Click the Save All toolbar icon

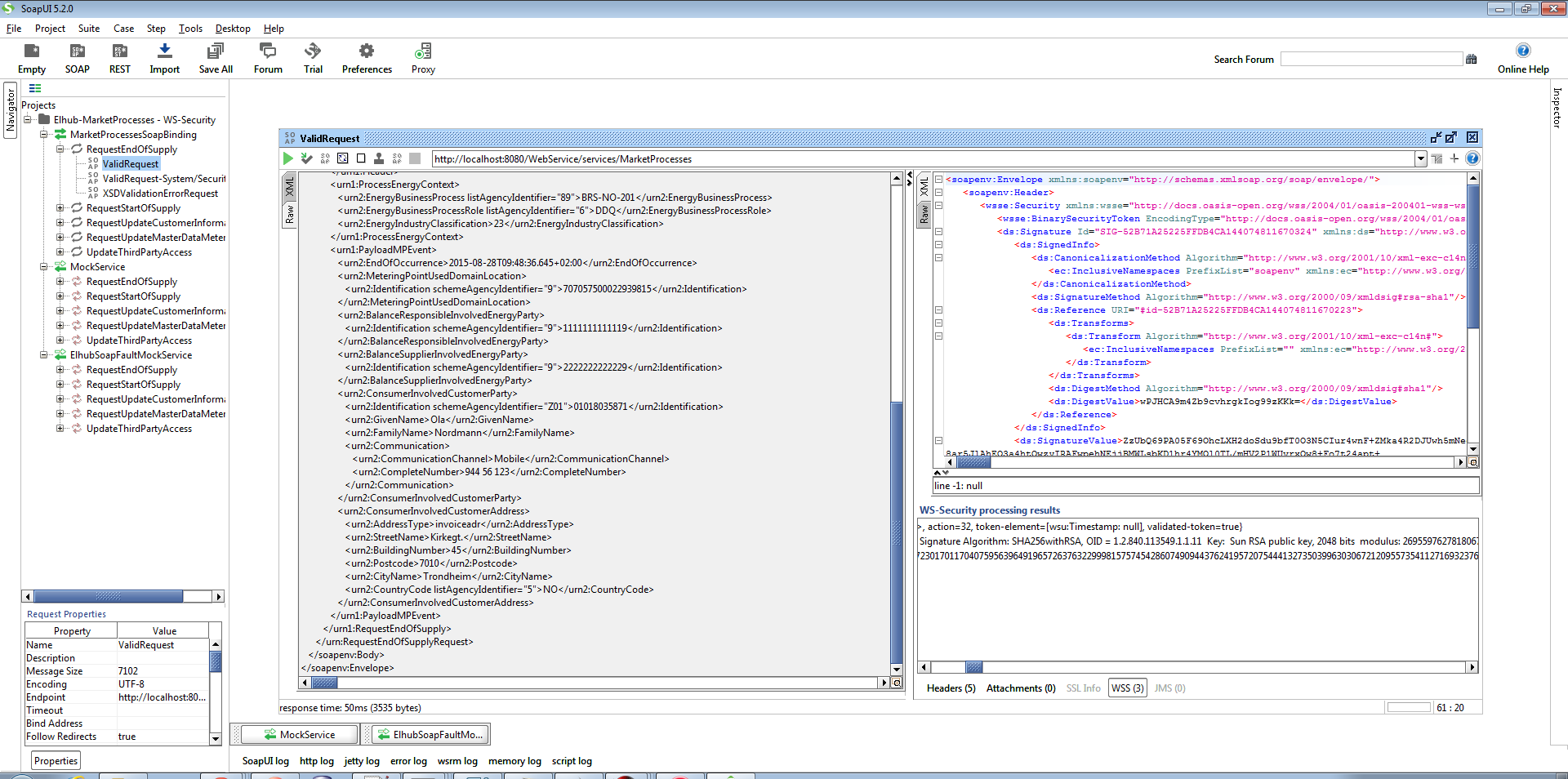pyautogui.click(x=215, y=51)
